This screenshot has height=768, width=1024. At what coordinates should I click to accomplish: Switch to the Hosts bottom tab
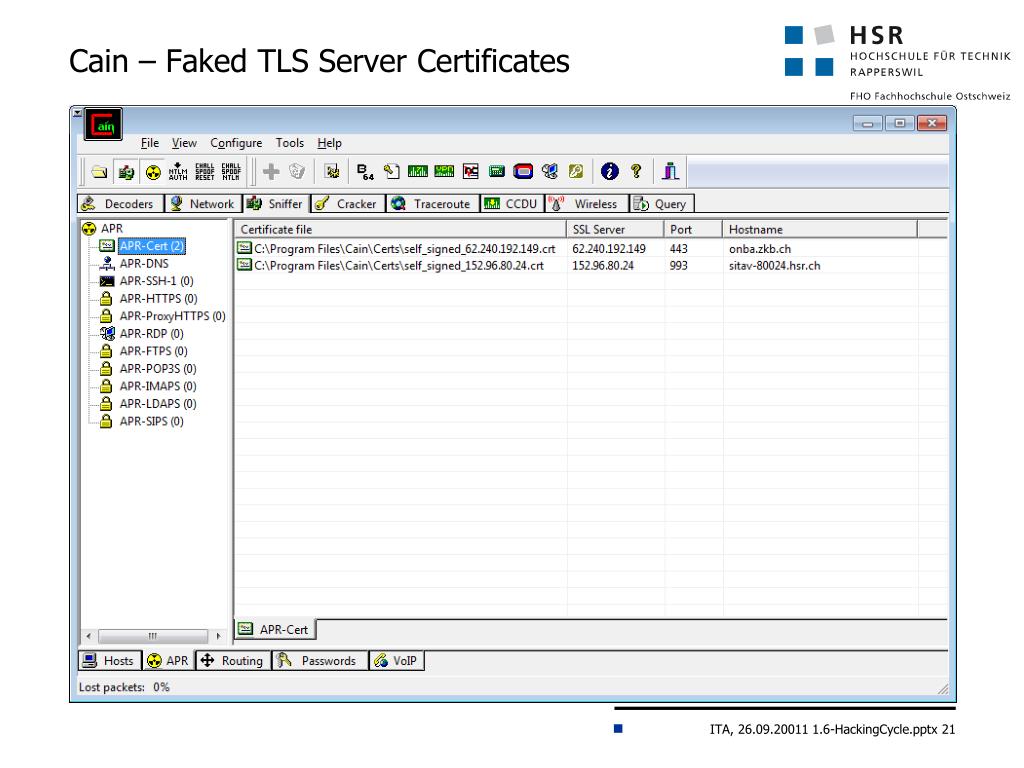(x=110, y=661)
